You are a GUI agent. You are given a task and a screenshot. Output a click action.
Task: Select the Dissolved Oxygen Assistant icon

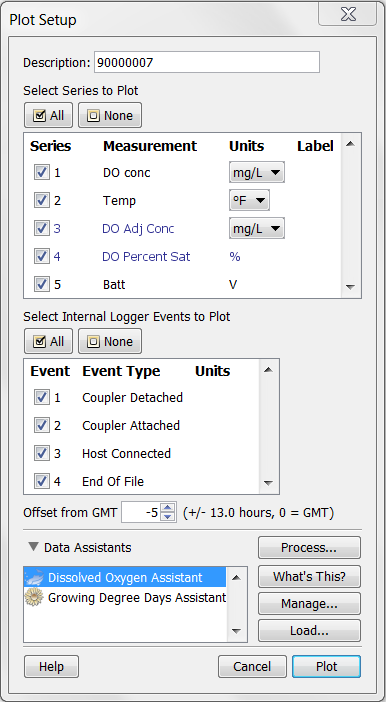35,577
